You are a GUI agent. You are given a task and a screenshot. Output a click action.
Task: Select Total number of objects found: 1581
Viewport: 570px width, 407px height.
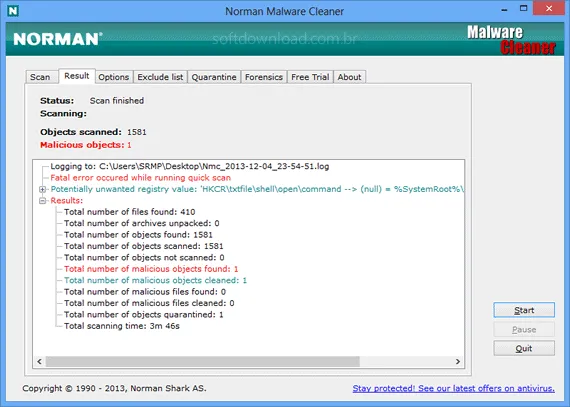click(x=138, y=235)
